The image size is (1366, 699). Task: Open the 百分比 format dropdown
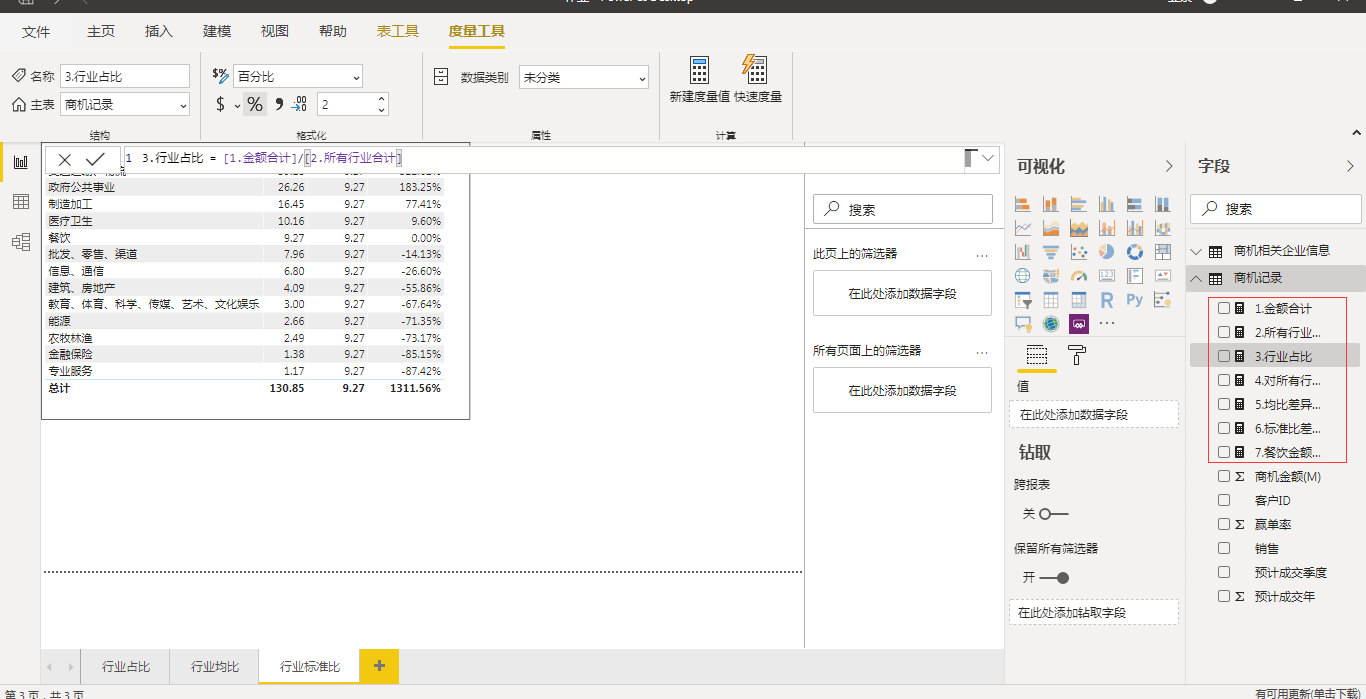298,77
